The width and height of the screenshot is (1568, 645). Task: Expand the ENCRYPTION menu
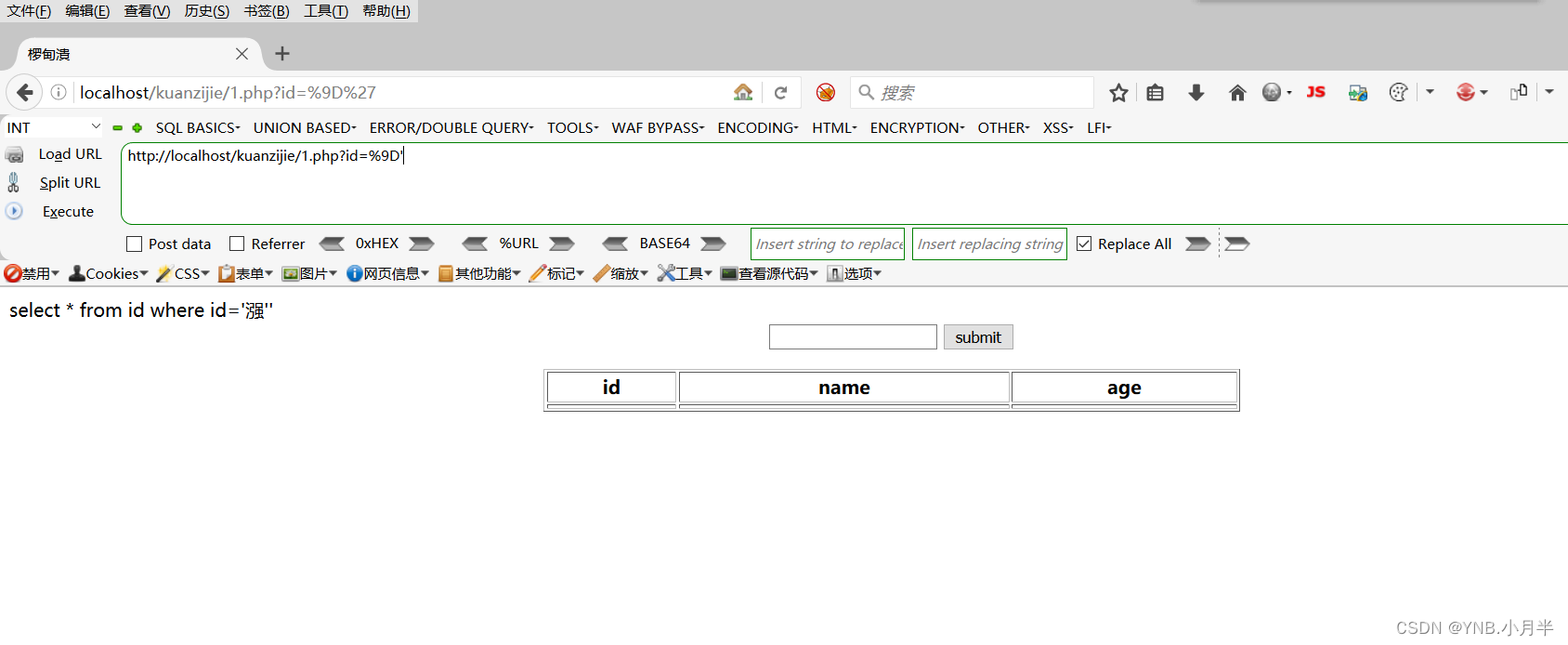918,127
